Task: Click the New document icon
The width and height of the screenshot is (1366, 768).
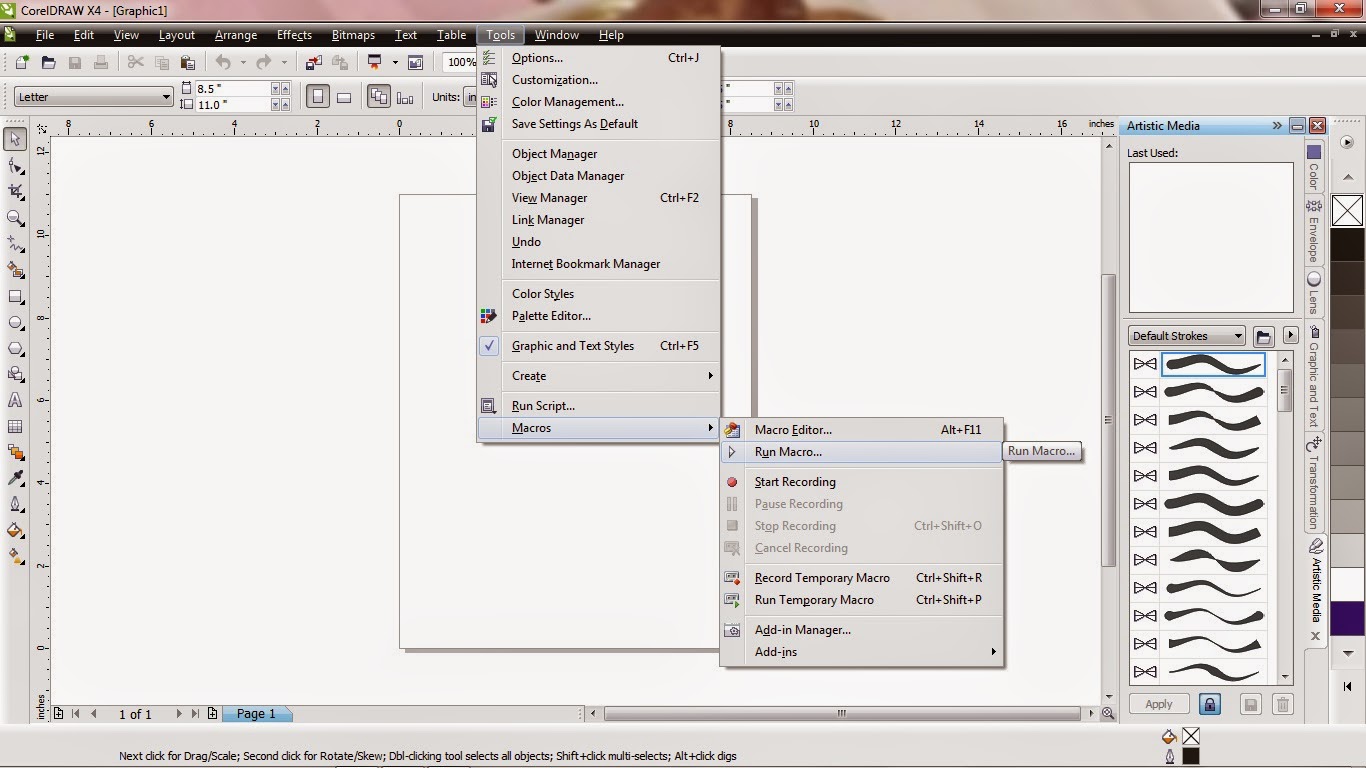Action: pos(23,62)
